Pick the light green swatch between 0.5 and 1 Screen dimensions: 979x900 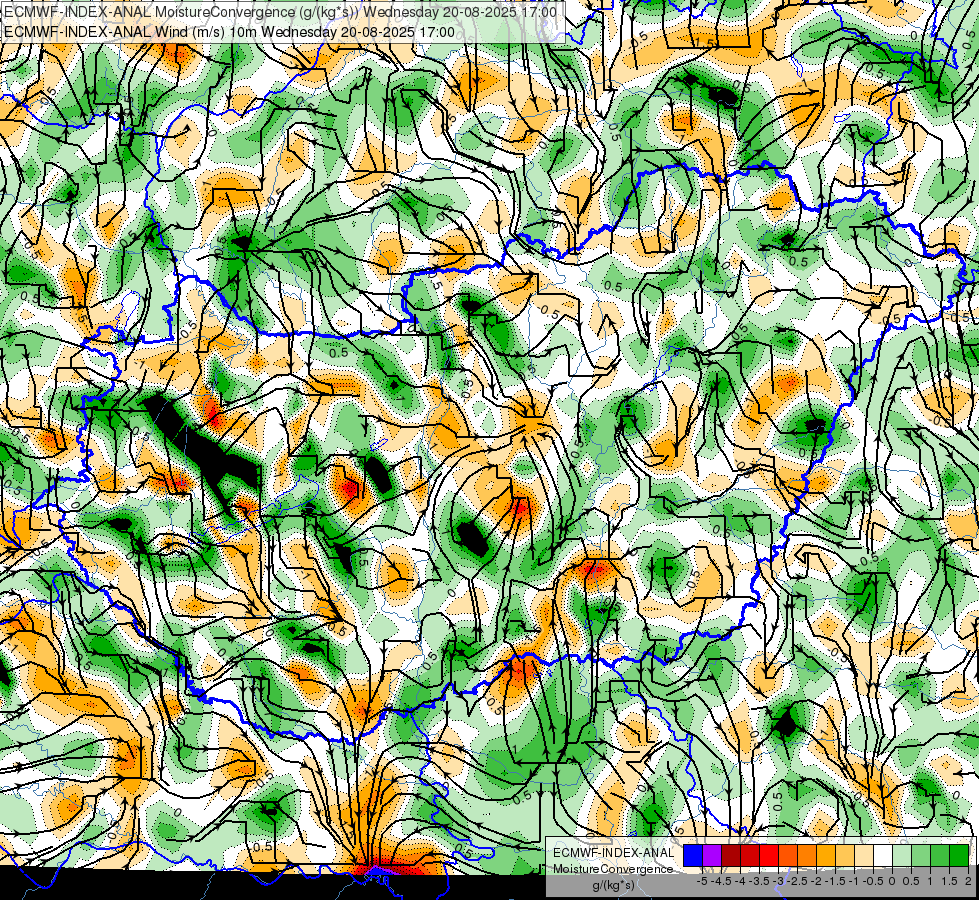pyautogui.click(x=921, y=856)
